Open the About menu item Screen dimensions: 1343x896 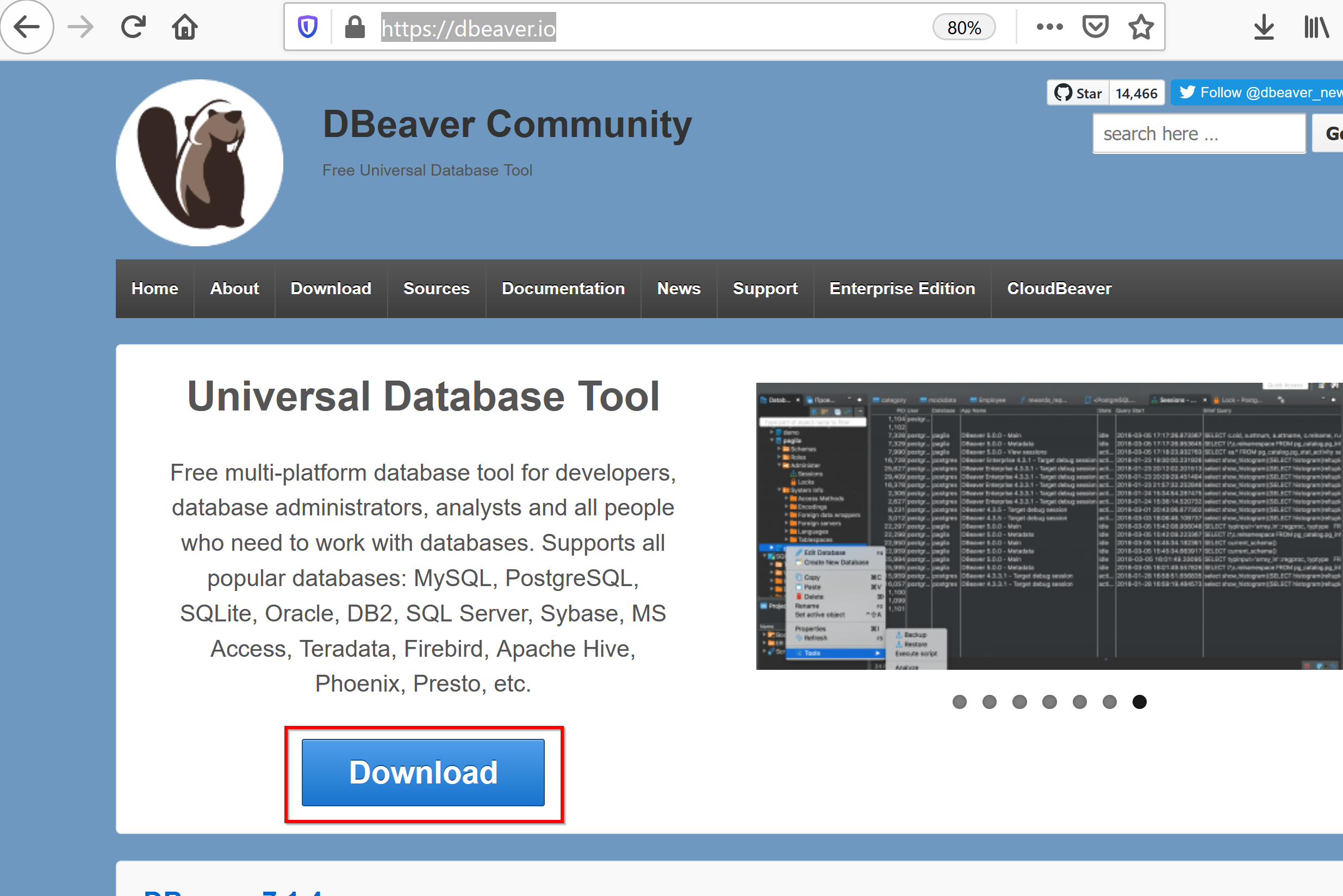click(x=234, y=289)
